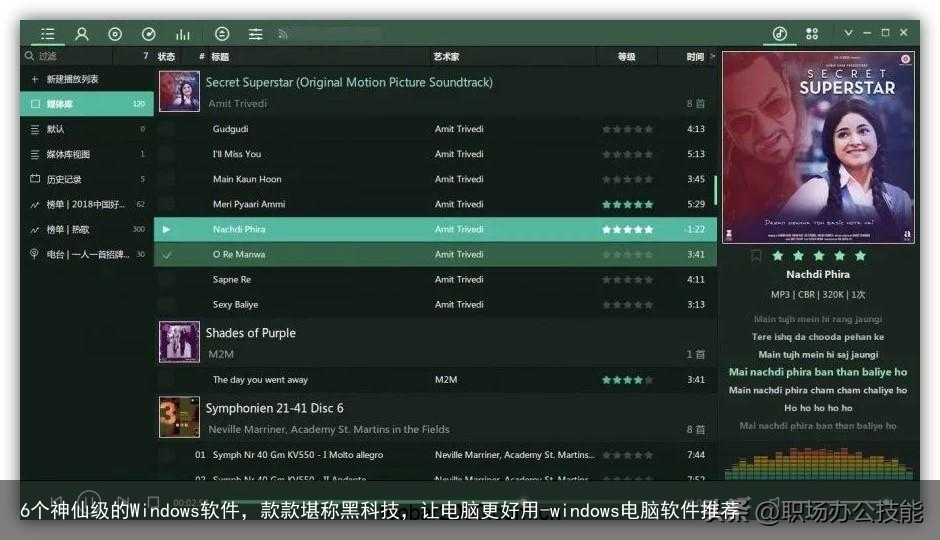Image resolution: width=940 pixels, height=540 pixels.
Task: Click the spectrum visualizer under lyrics
Action: click(x=818, y=463)
